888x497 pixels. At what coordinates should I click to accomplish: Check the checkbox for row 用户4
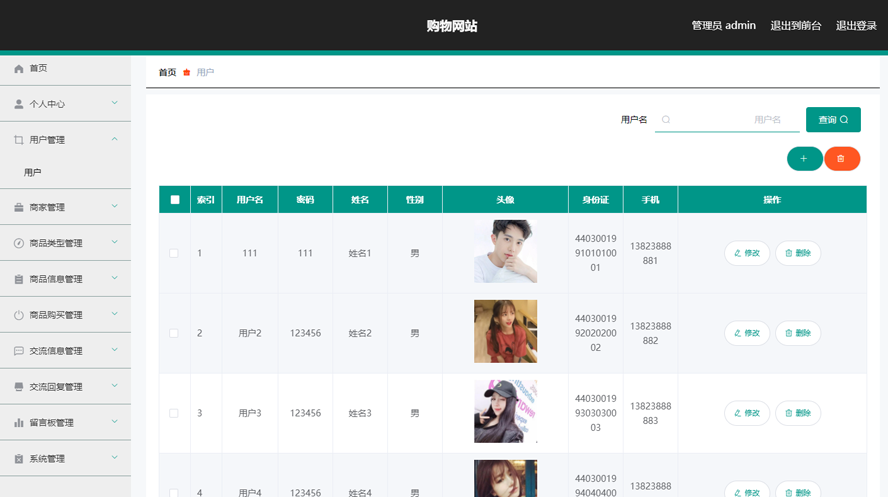tap(174, 492)
